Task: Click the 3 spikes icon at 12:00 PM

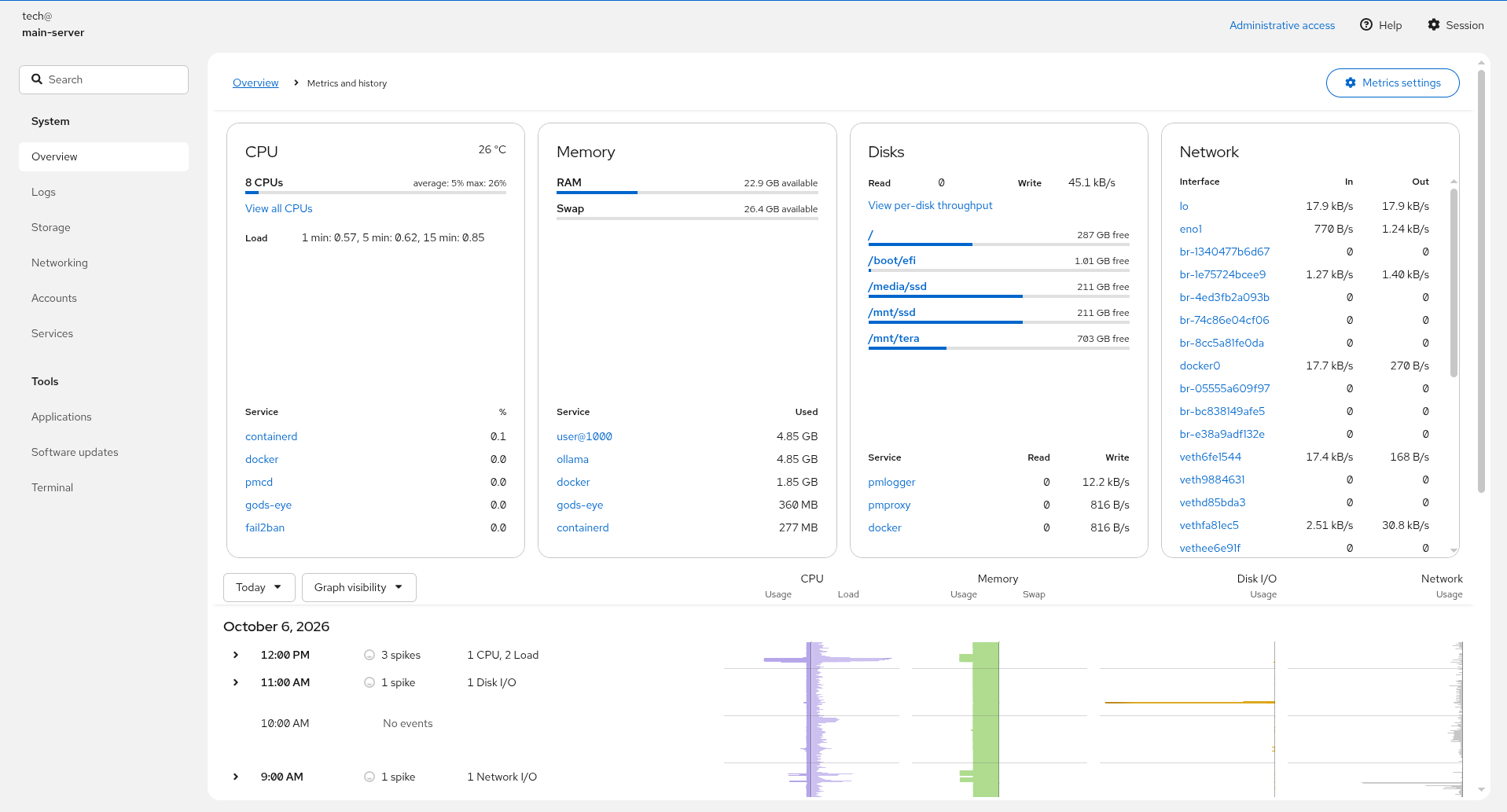Action: point(369,655)
